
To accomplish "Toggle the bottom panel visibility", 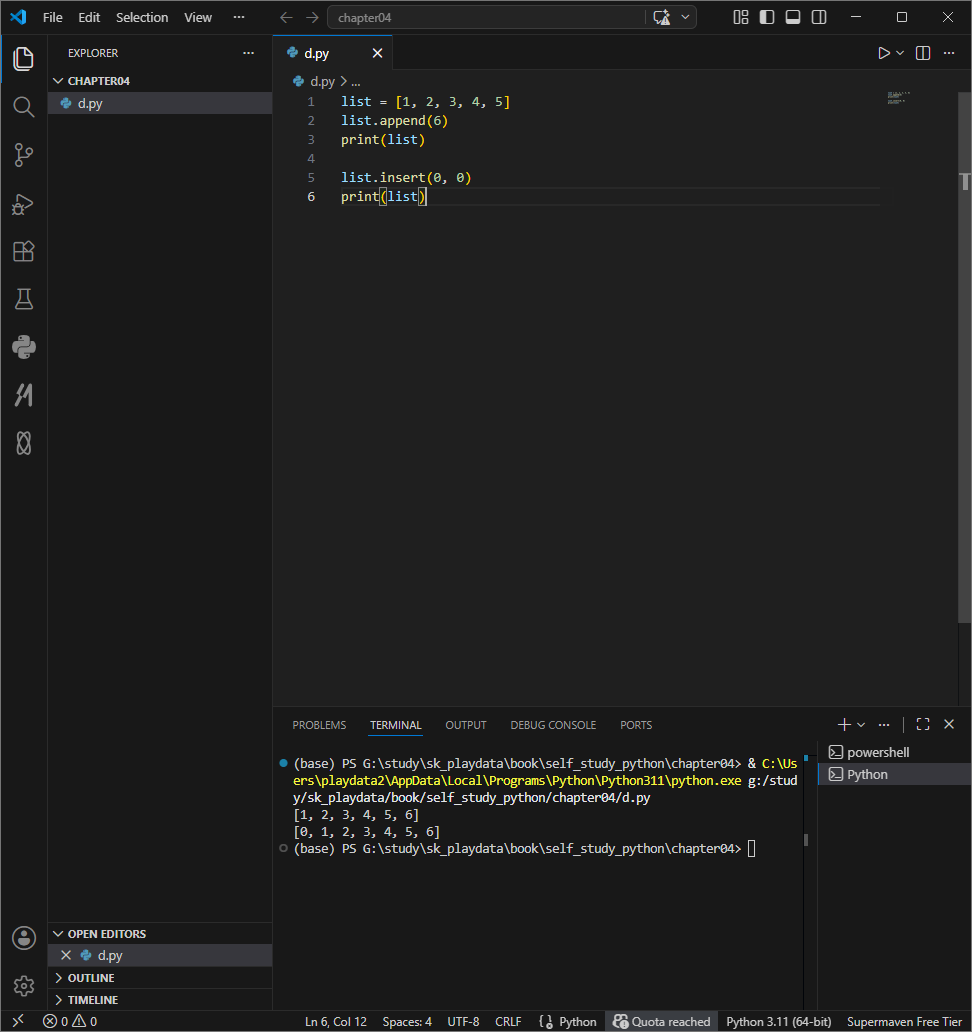I will pyautogui.click(x=793, y=18).
